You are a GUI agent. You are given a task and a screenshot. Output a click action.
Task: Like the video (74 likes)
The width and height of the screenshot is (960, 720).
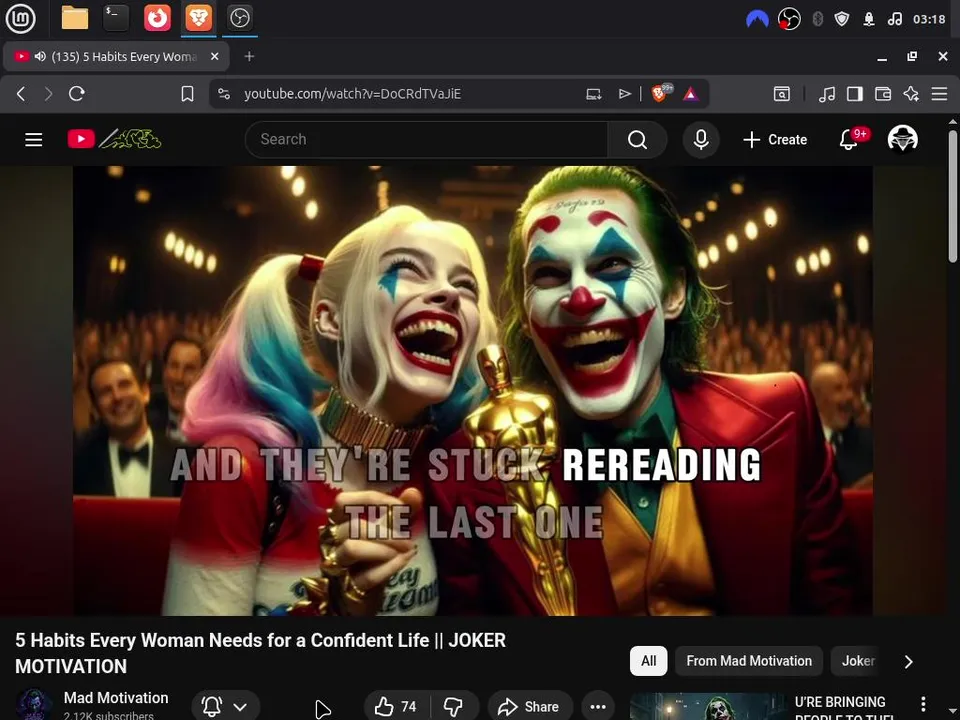(397, 707)
